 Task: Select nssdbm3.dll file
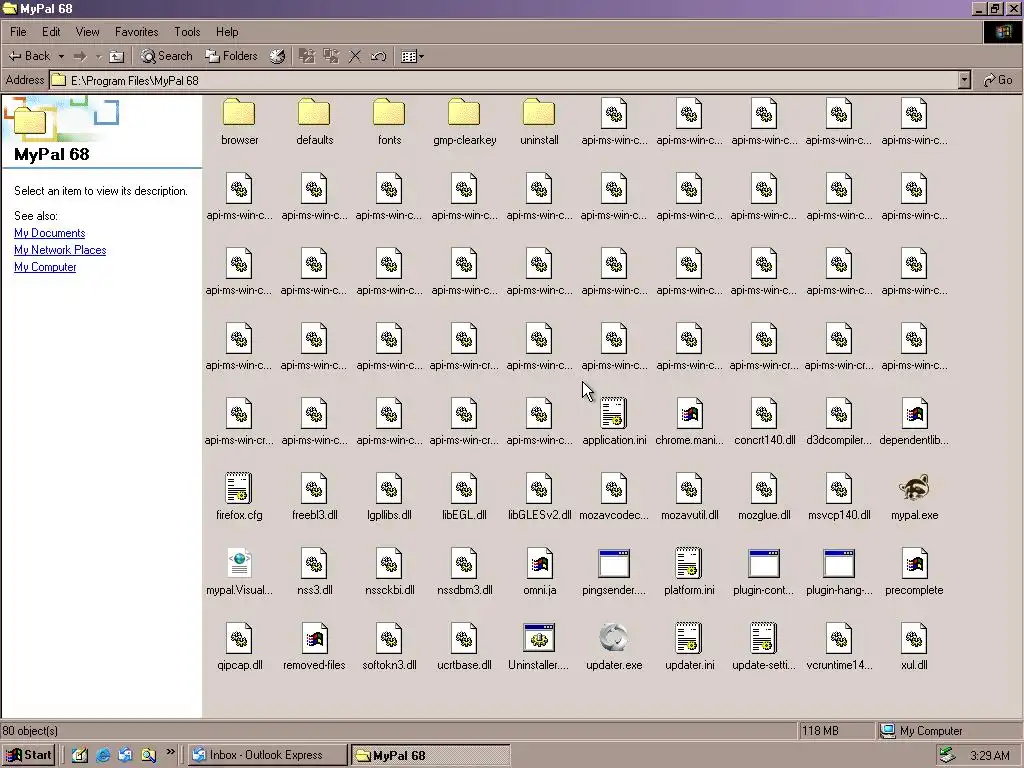pyautogui.click(x=464, y=571)
